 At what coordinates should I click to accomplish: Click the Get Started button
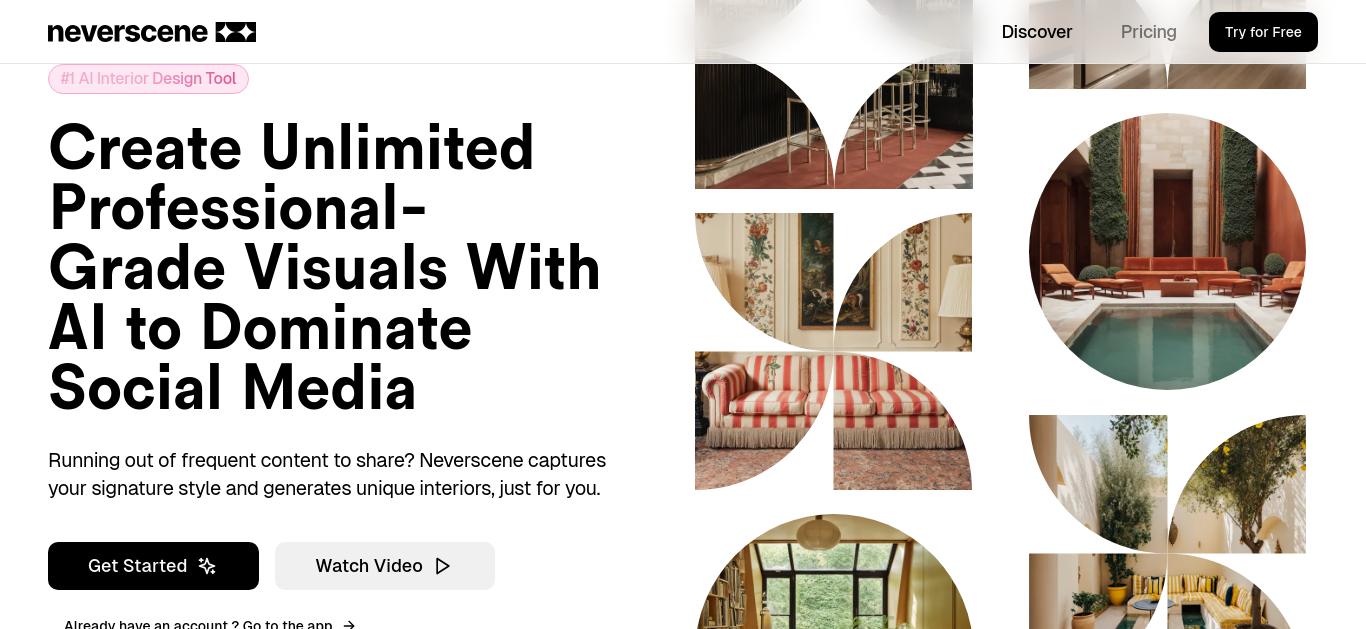(153, 566)
